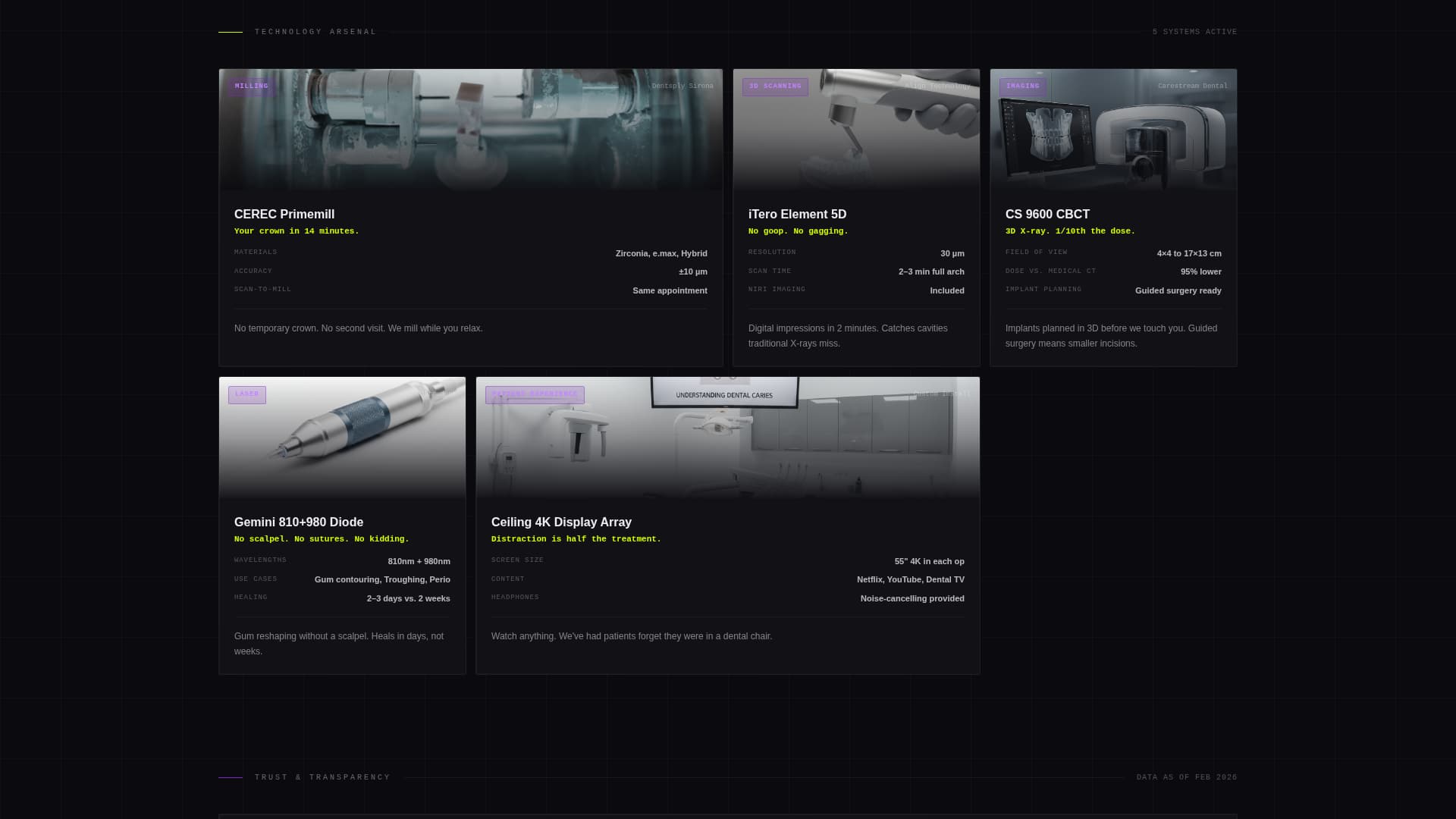Click the '810nm + 980nm' wavelengths value

click(419, 562)
